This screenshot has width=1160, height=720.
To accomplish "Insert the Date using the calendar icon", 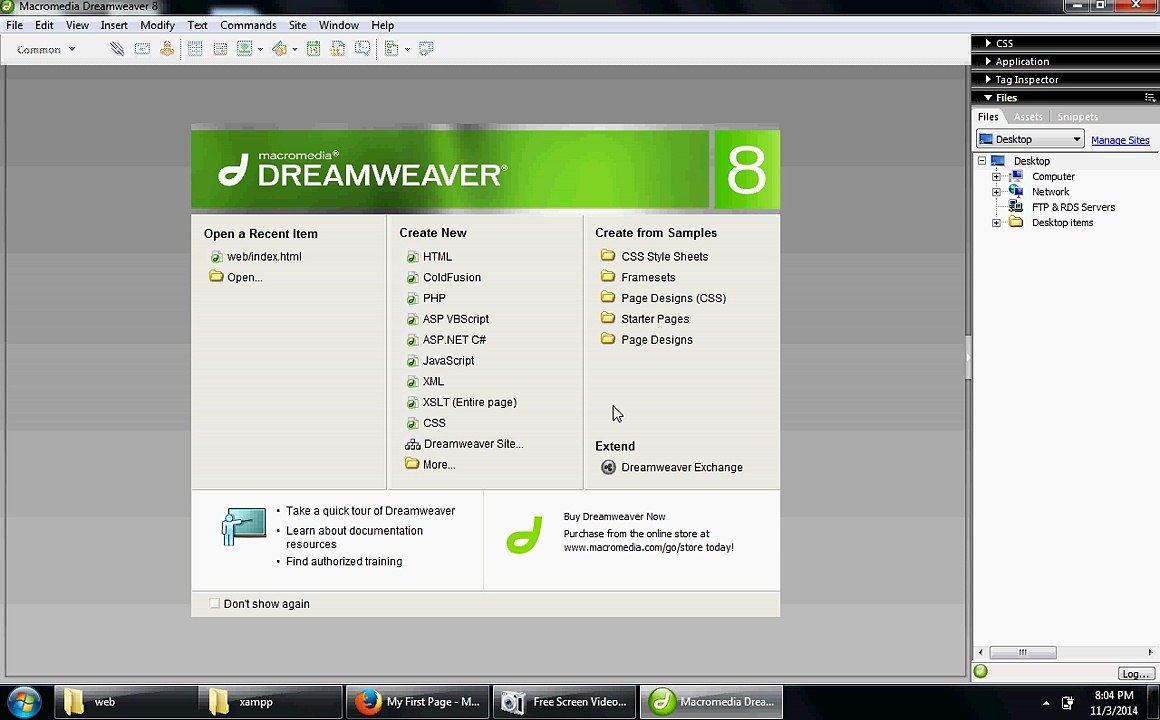I will click(x=313, y=49).
